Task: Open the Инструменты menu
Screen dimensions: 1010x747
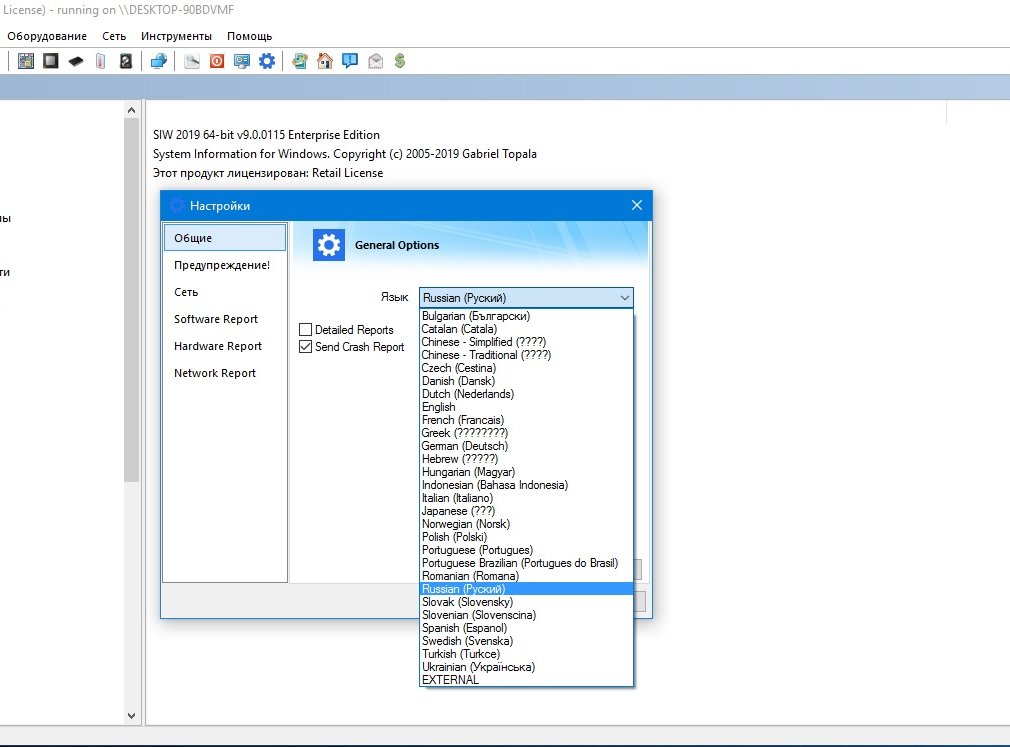Action: 176,36
